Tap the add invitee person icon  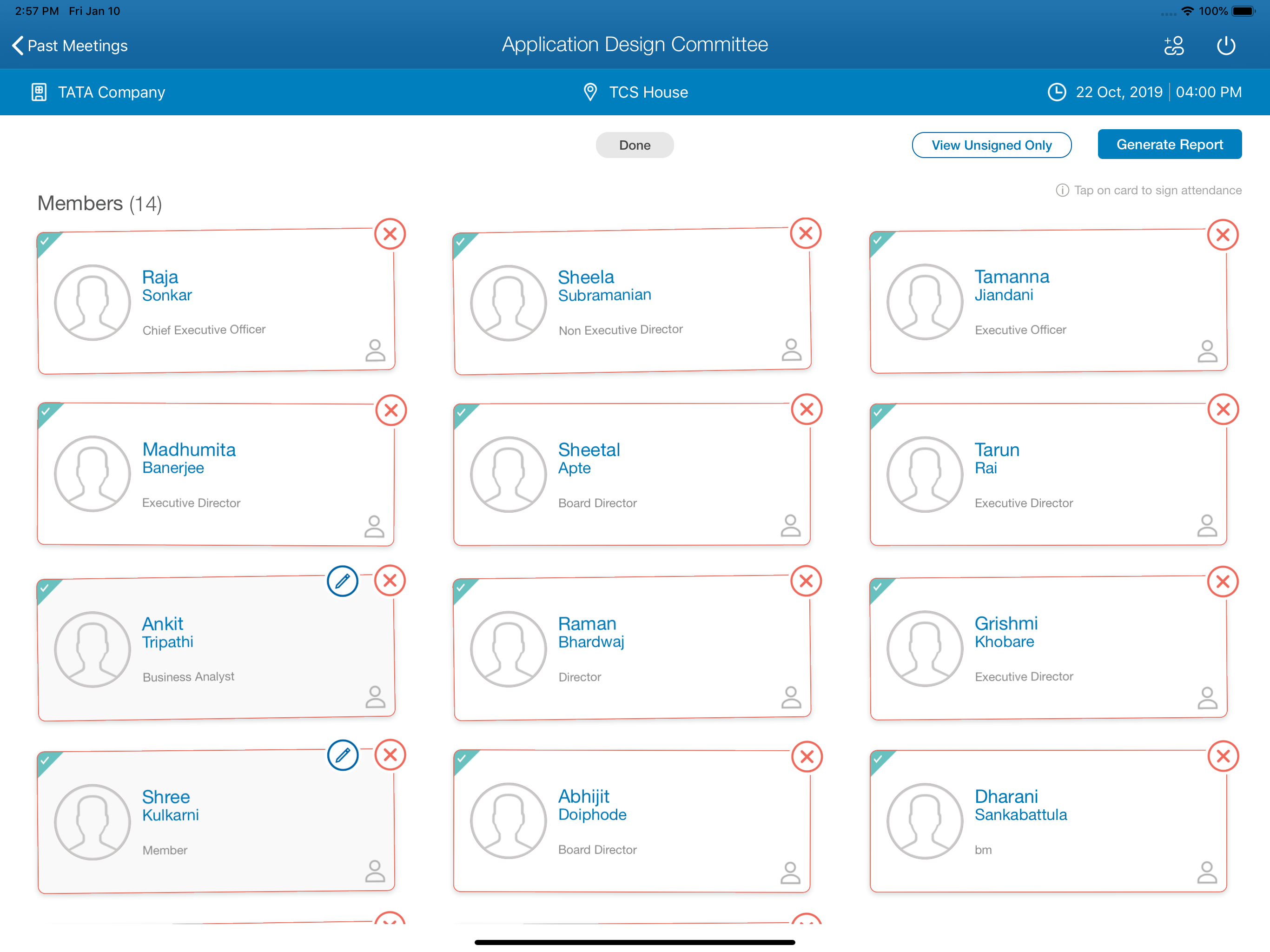[1174, 46]
